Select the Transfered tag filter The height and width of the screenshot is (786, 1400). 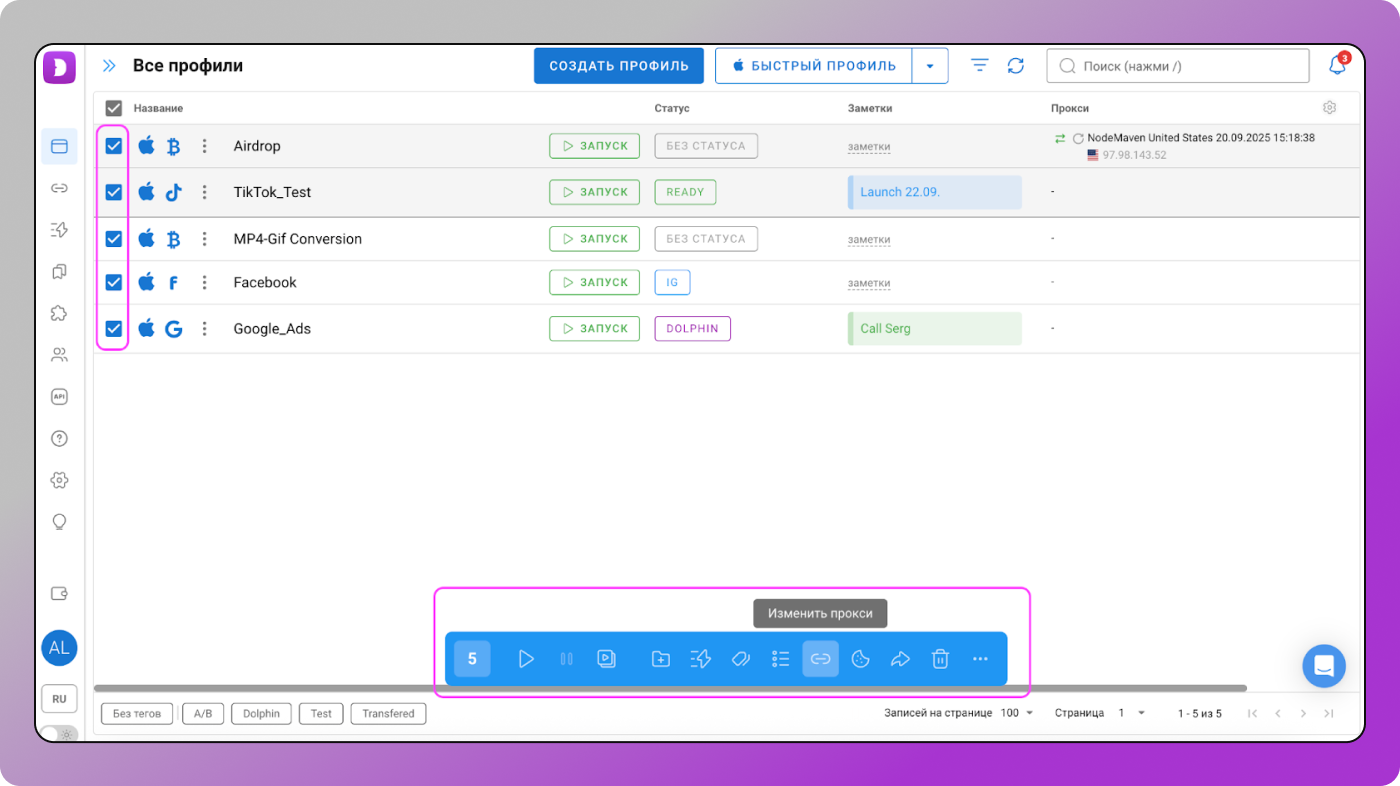pos(388,714)
